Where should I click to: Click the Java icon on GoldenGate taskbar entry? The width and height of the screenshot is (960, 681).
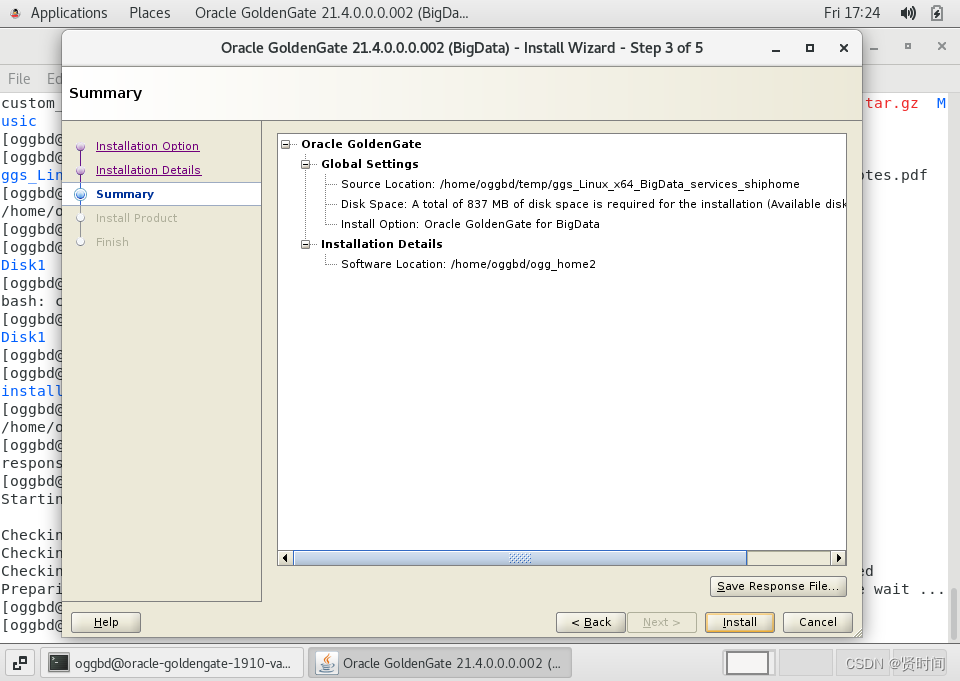tap(327, 663)
